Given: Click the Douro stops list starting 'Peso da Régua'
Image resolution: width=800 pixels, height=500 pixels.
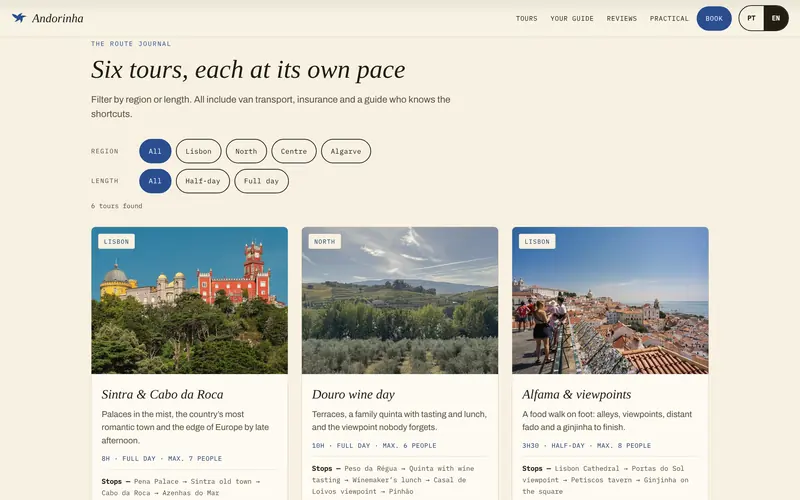Looking at the screenshot, I should click(x=393, y=480).
